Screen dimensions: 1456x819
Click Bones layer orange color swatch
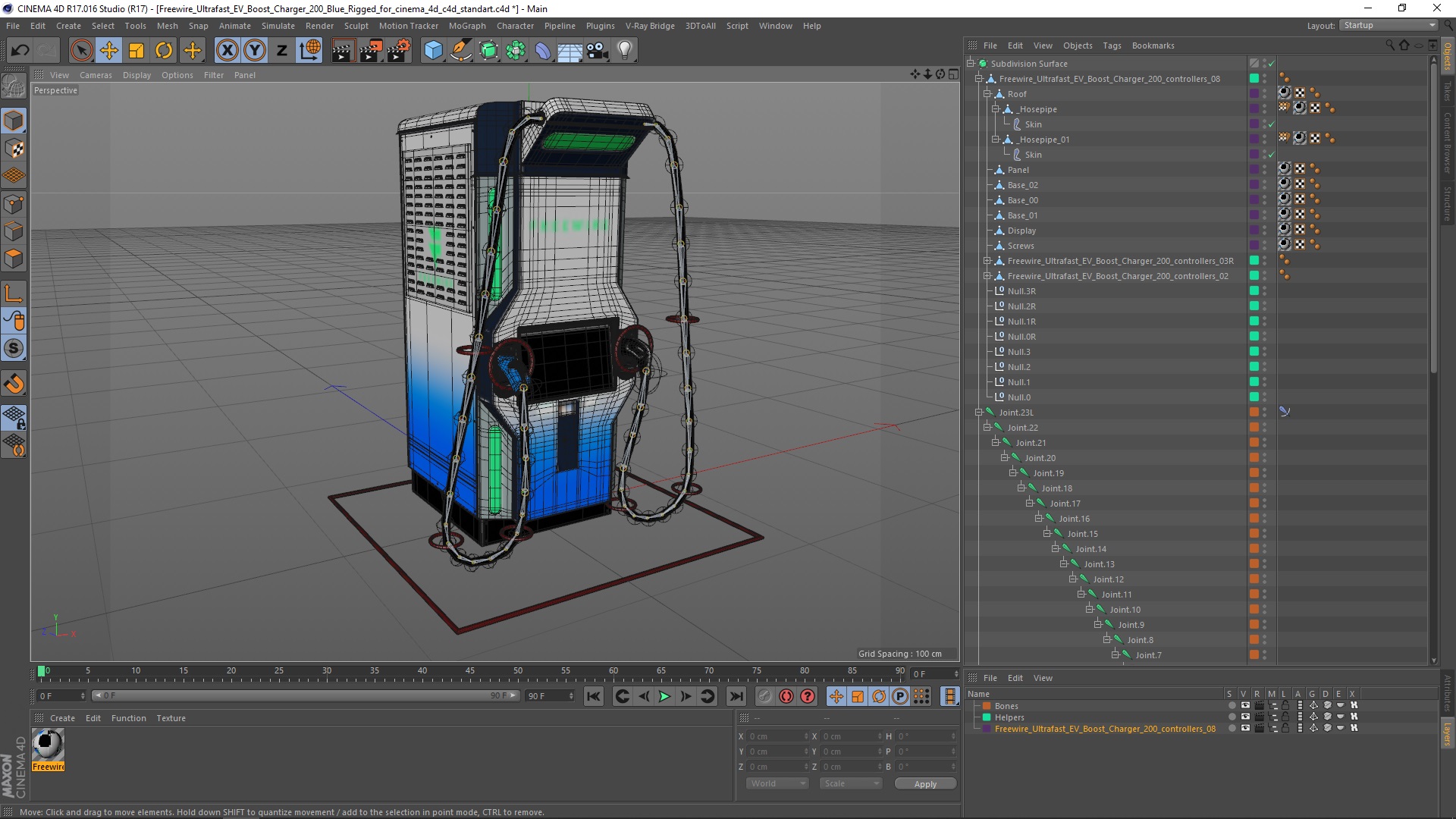point(987,706)
